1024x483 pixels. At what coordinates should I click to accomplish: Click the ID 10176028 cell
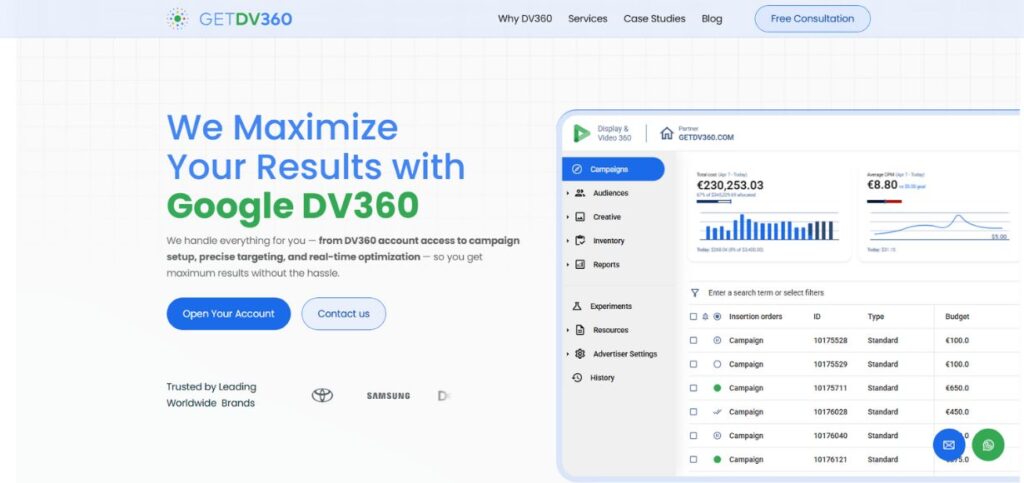click(830, 412)
